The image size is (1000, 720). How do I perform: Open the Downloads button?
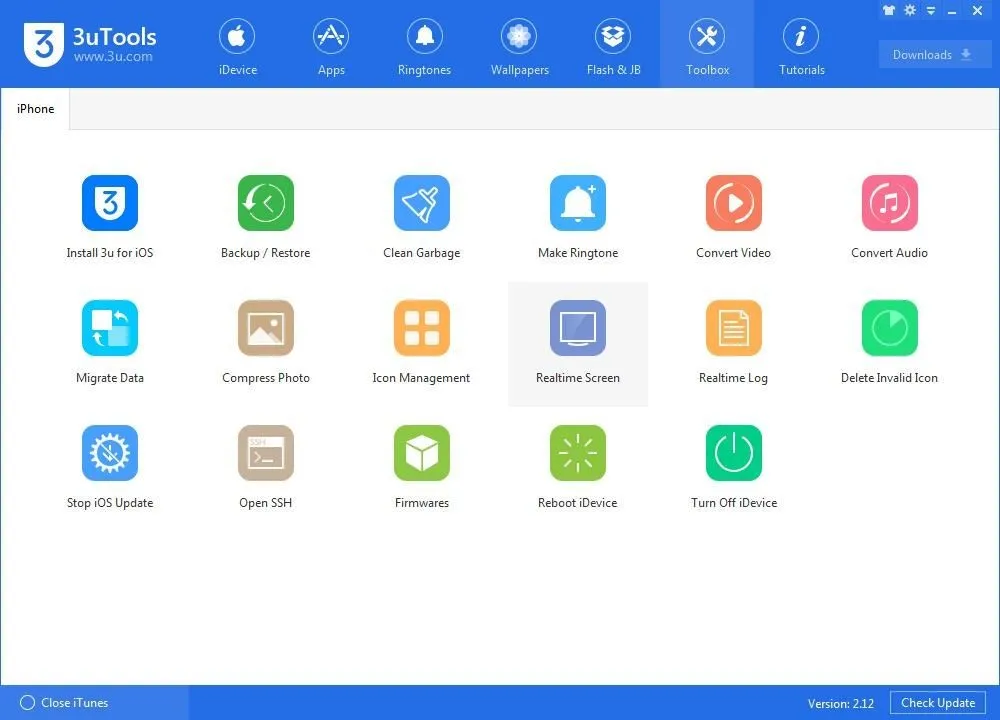point(934,55)
